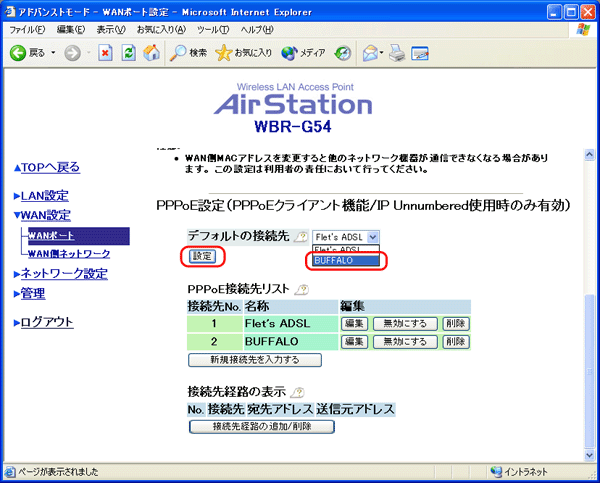Click the 設定 button

[x=202, y=256]
